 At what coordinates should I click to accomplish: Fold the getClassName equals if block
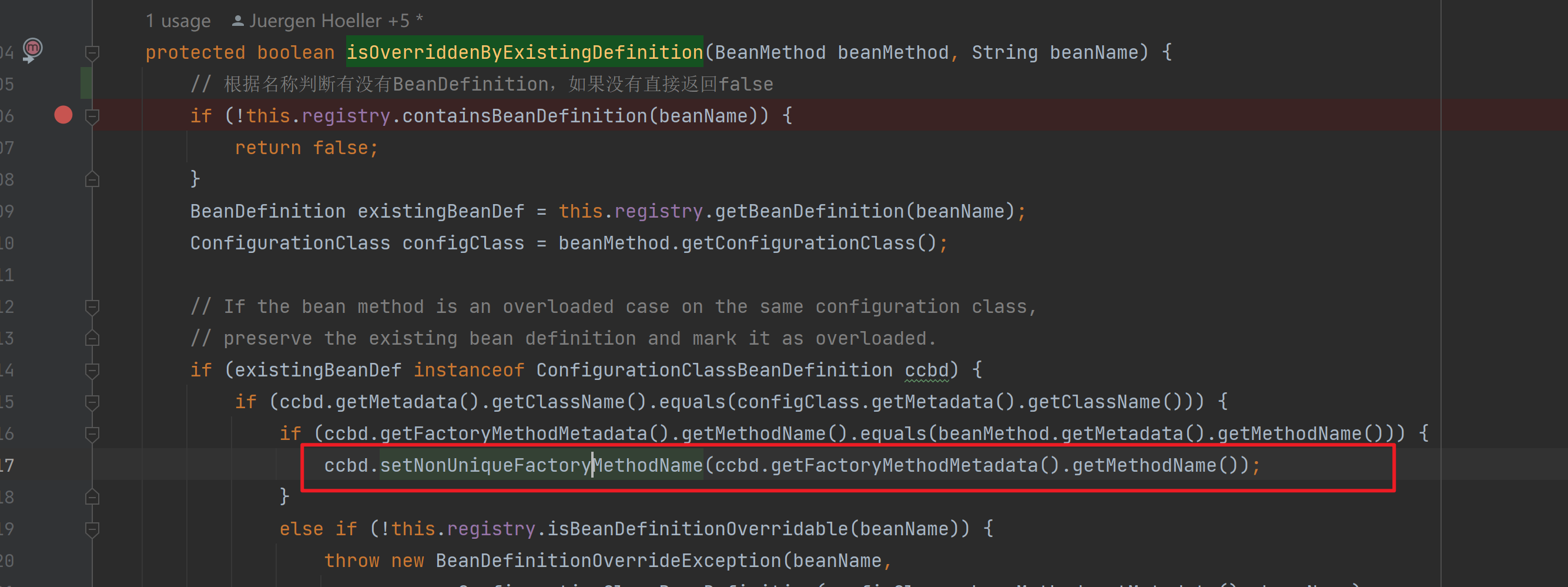[x=92, y=402]
